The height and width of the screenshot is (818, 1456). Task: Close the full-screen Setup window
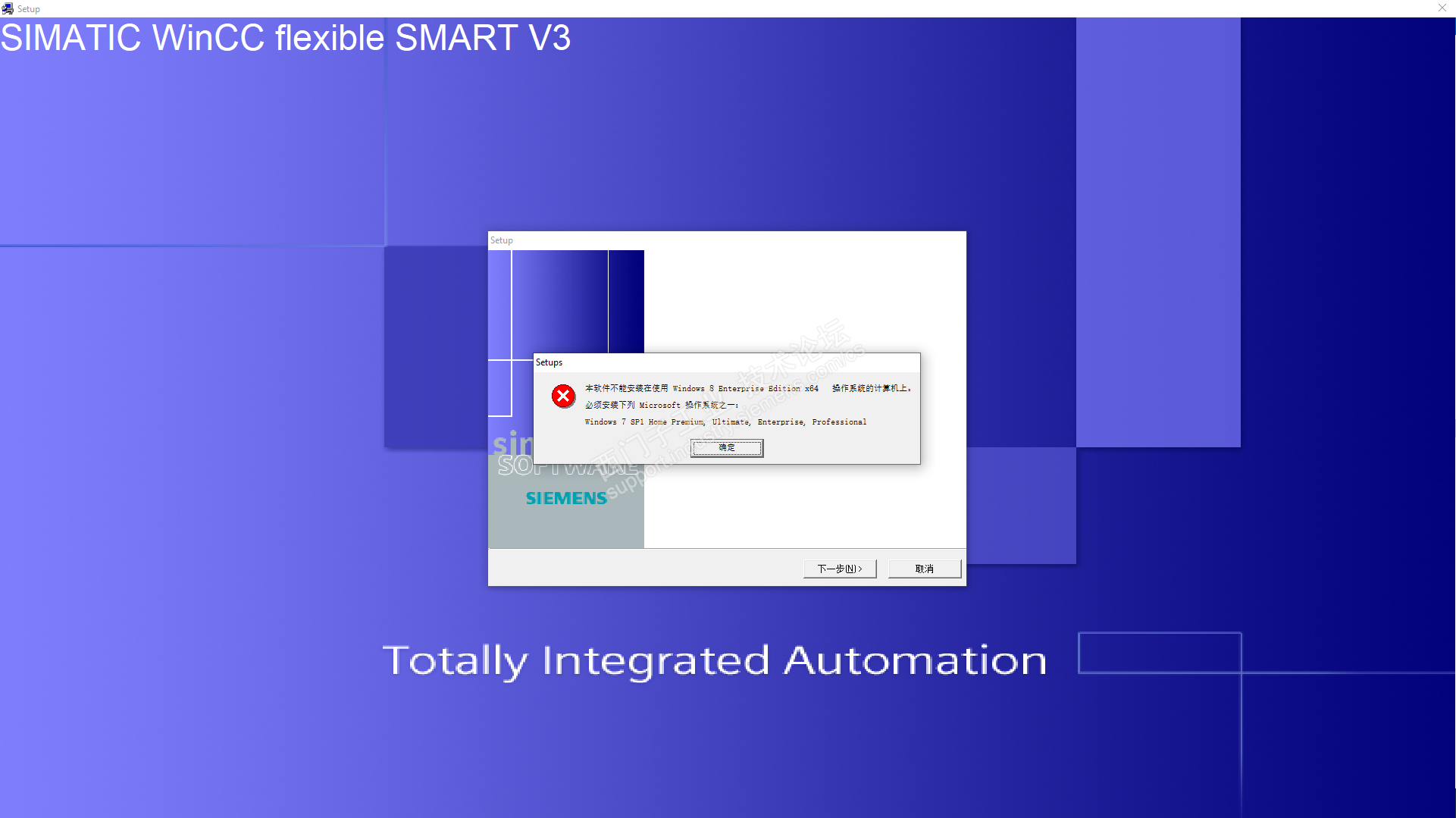coord(1442,8)
